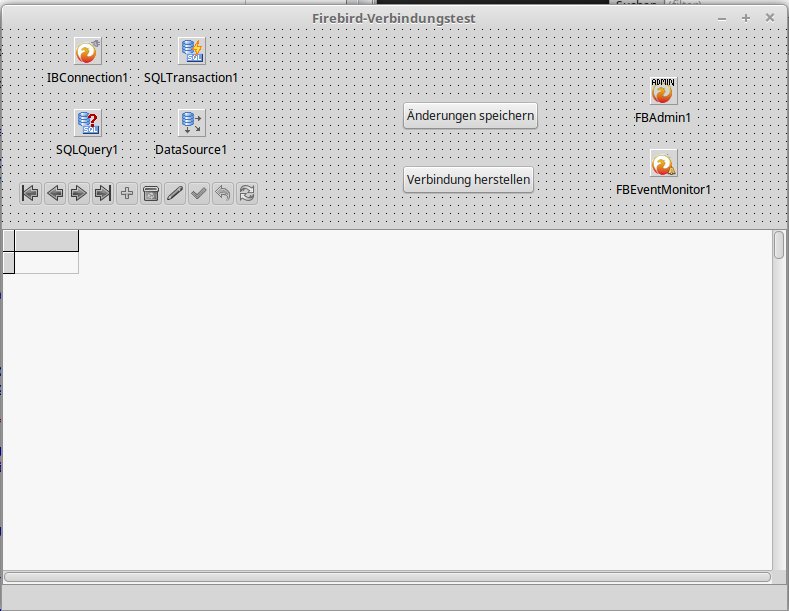Select the SQLTransaction1 component icon
Screen dimensions: 789x611
tap(191, 51)
